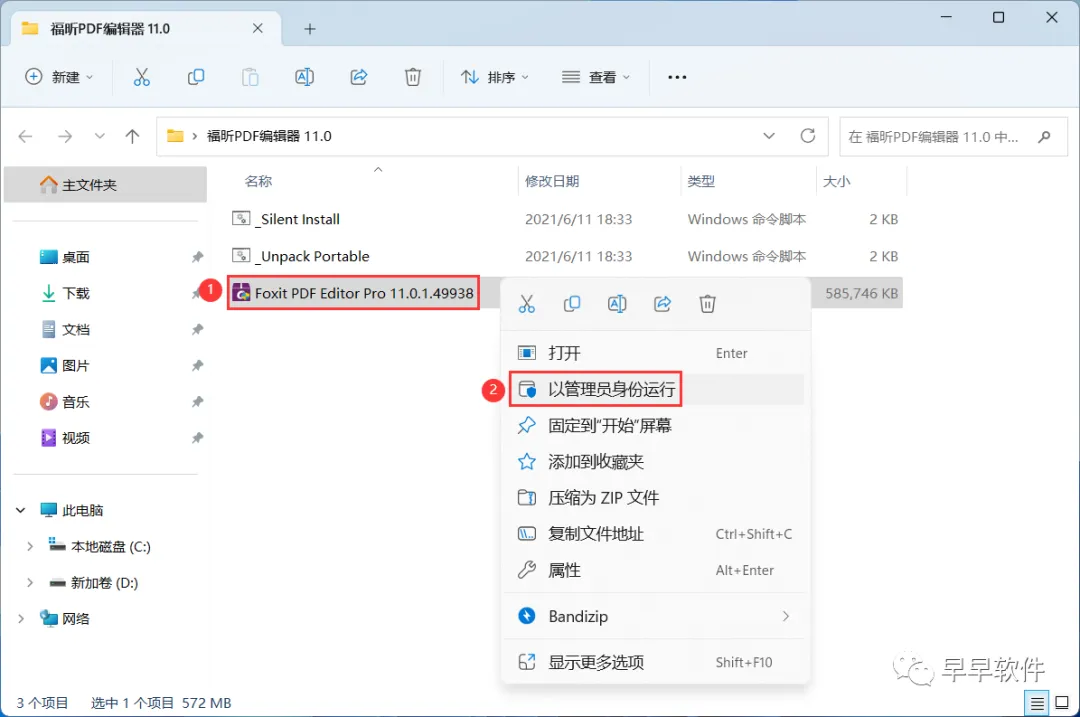Click the Cut icon in the top toolbar
This screenshot has height=717, width=1080.
pyautogui.click(x=141, y=77)
